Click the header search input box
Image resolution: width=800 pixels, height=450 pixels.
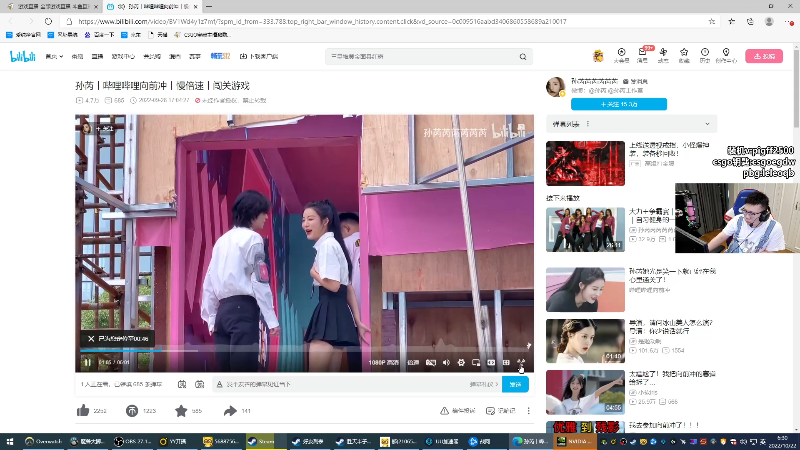click(x=422, y=57)
